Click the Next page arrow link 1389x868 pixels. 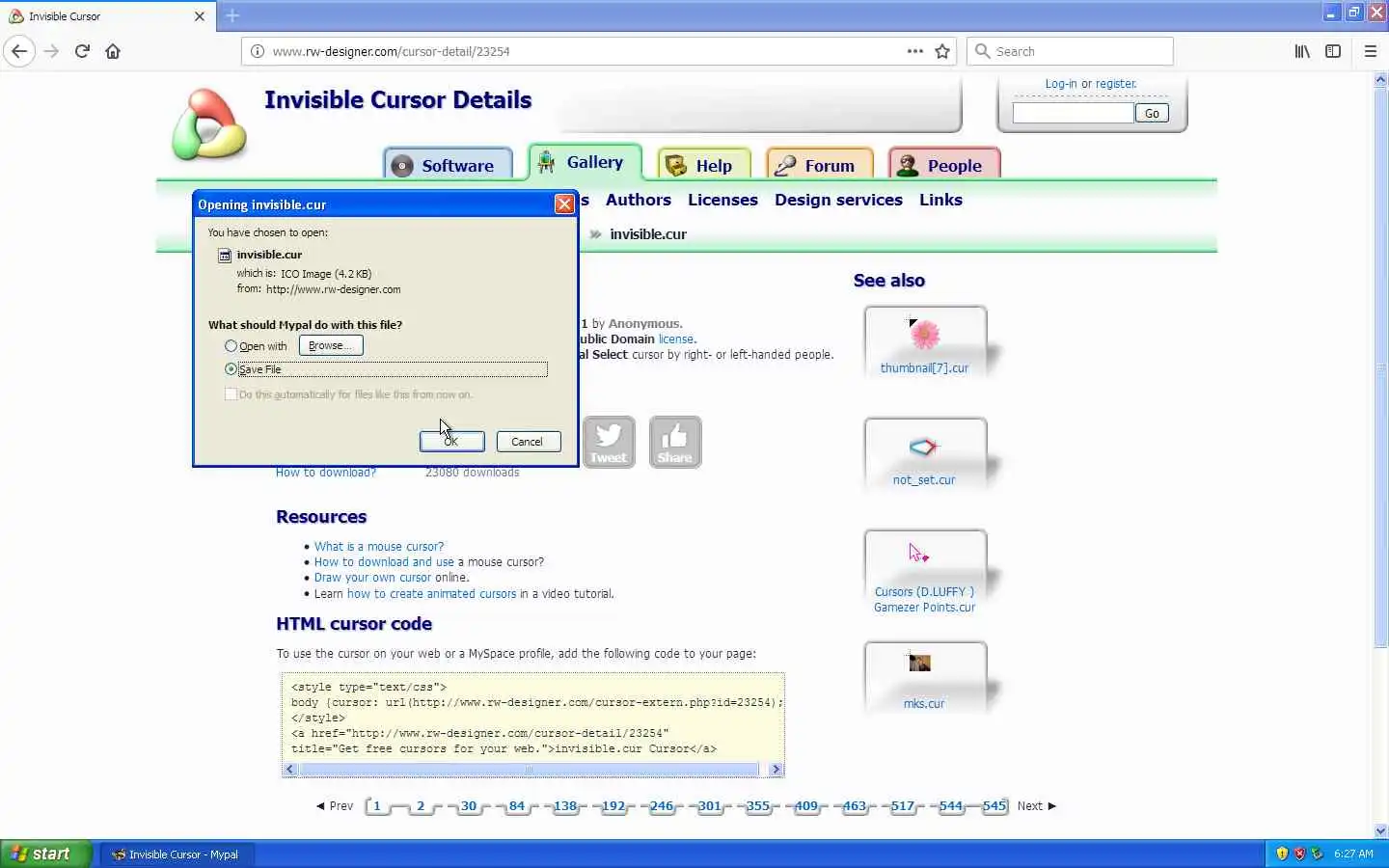1036,806
